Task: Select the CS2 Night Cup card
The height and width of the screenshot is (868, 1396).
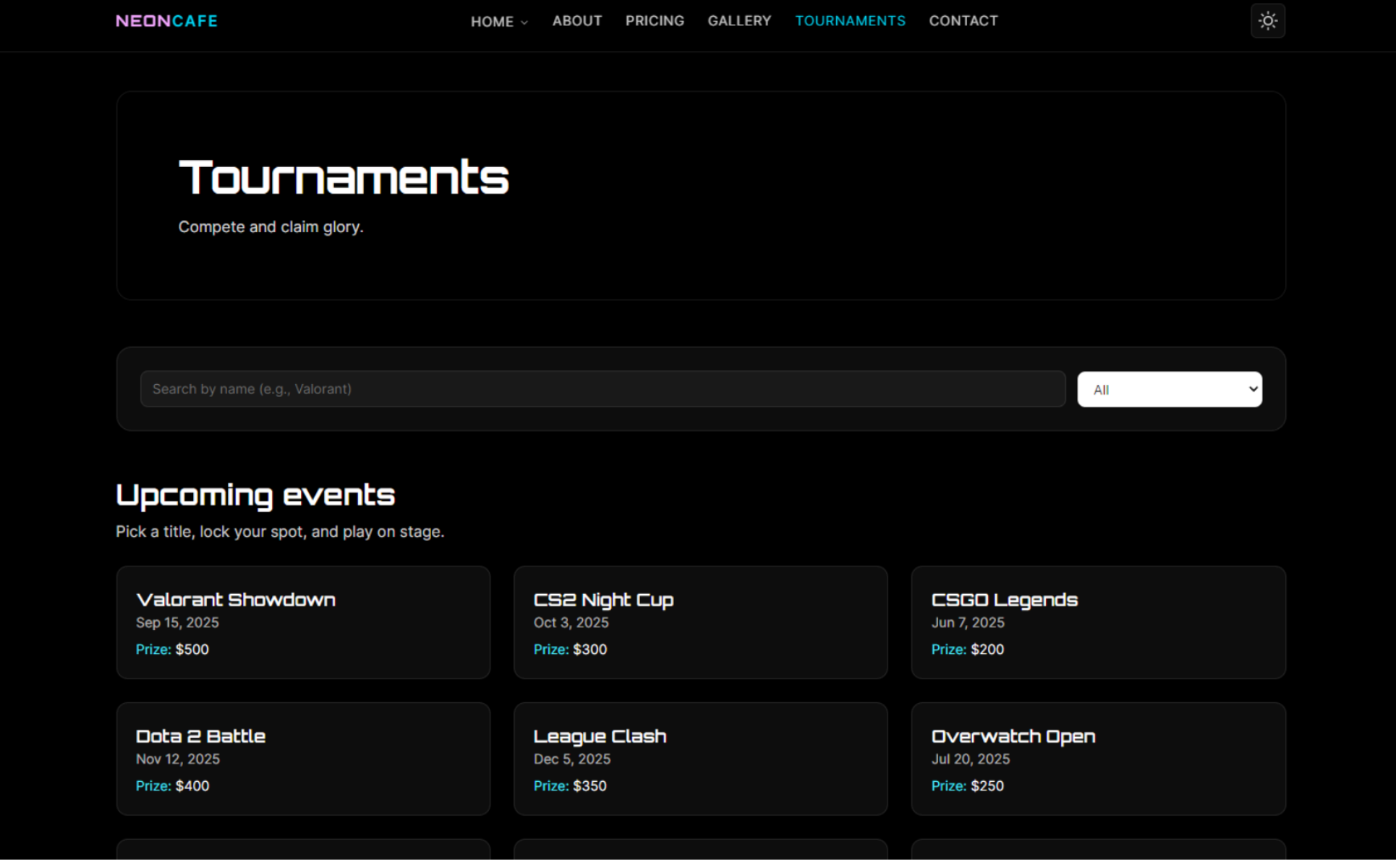Action: [699, 622]
